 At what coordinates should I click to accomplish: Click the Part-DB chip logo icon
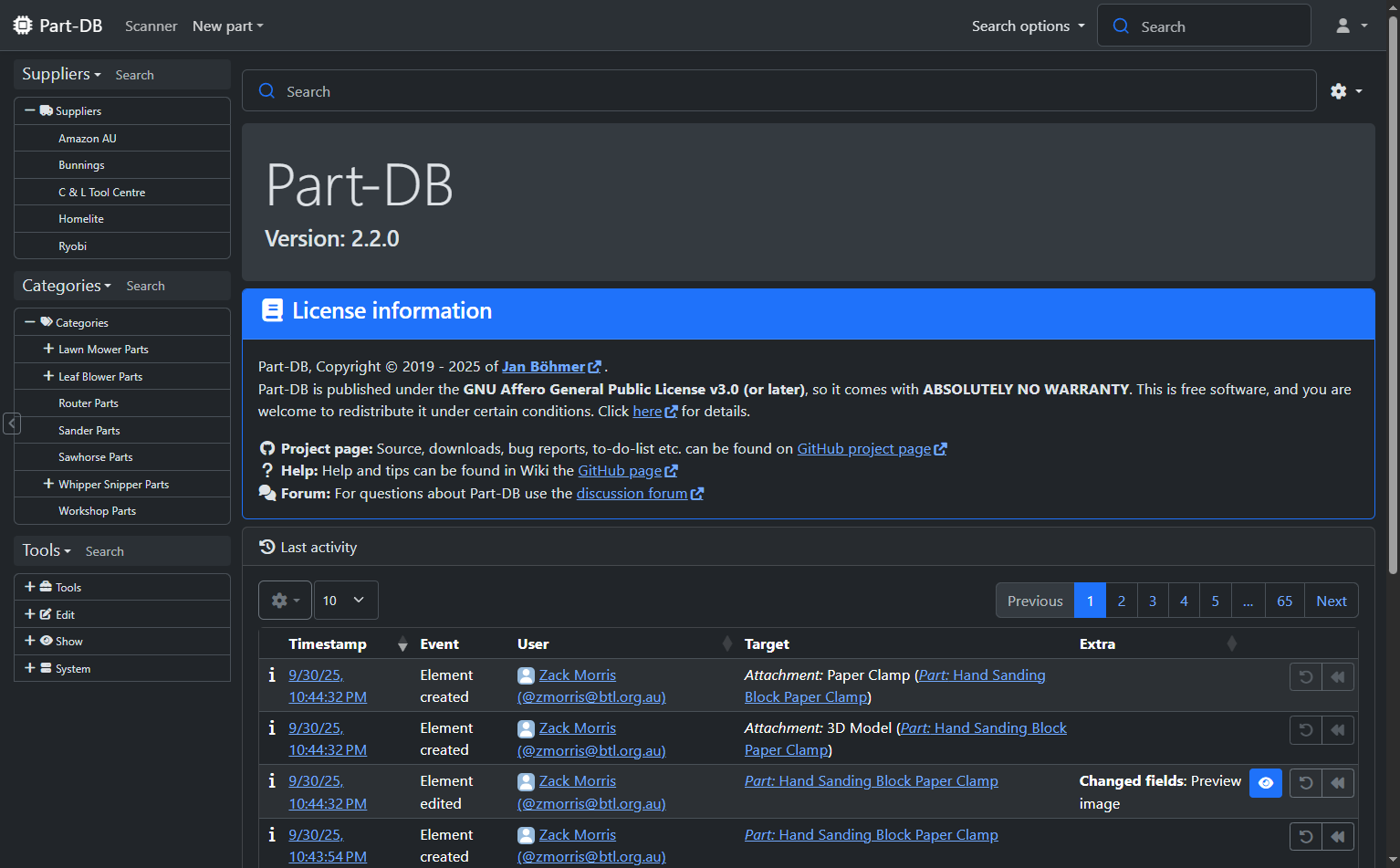click(x=23, y=26)
